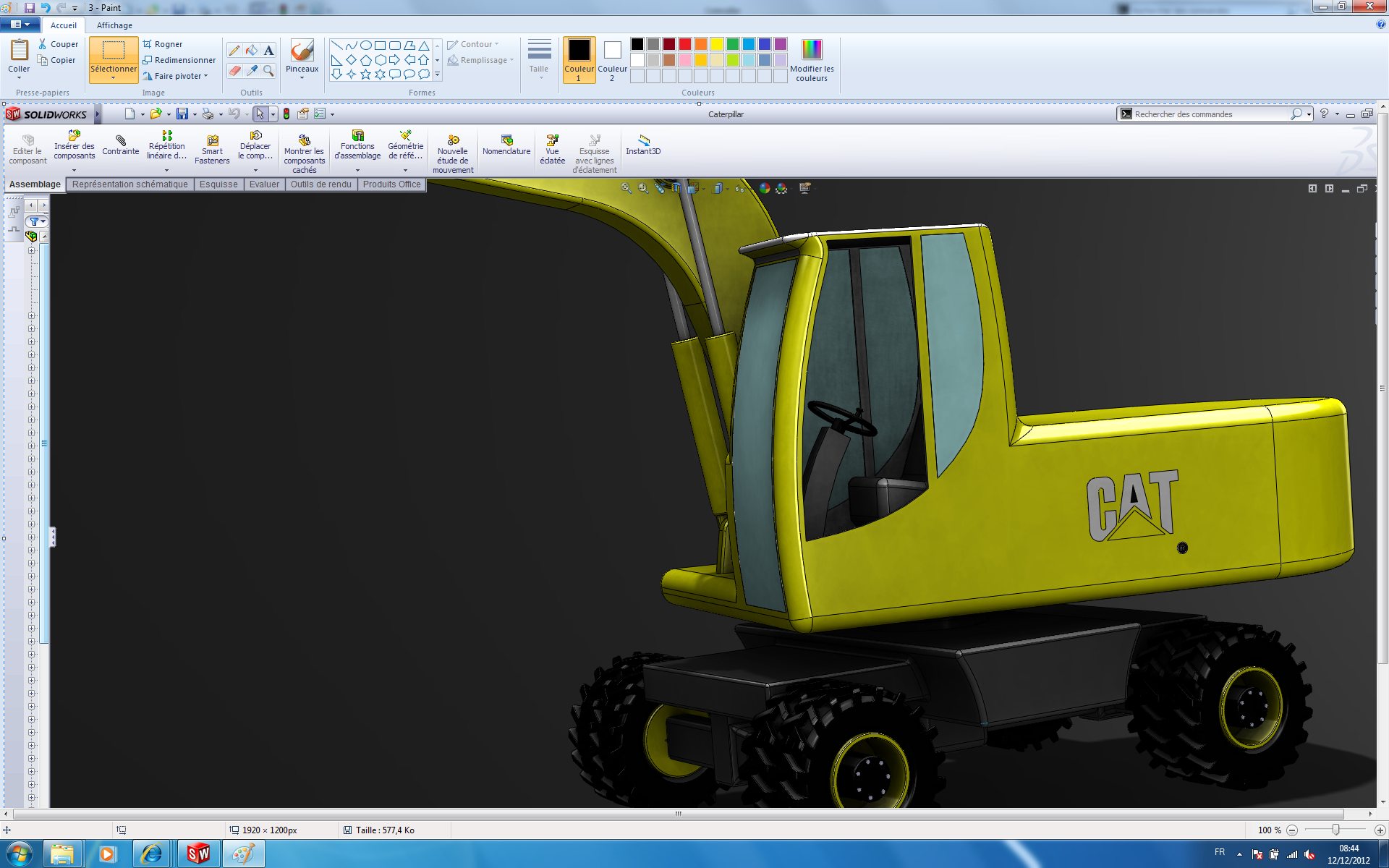Click the Produits Office tab

click(x=391, y=184)
